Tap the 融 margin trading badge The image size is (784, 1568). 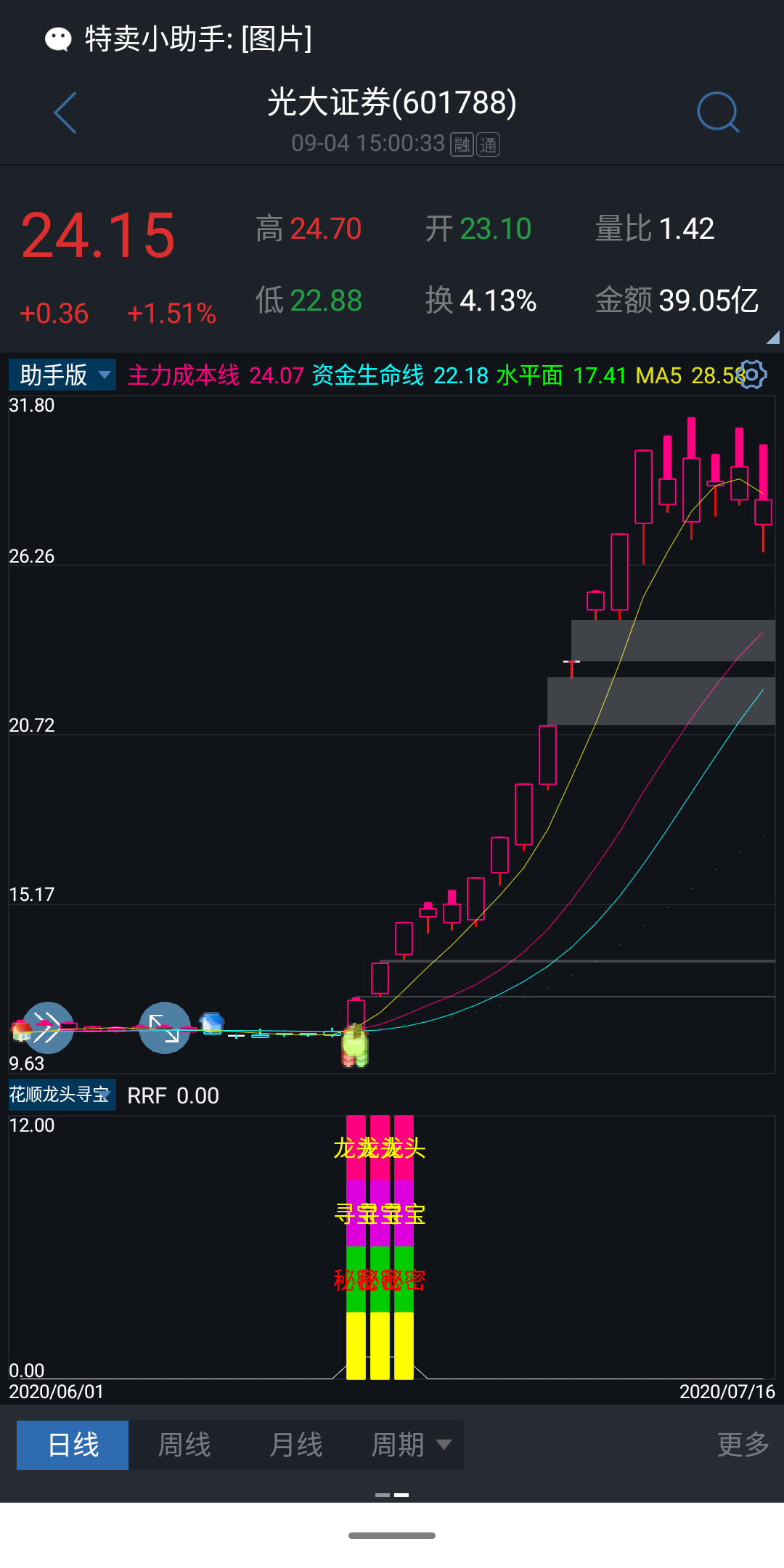coord(462,144)
